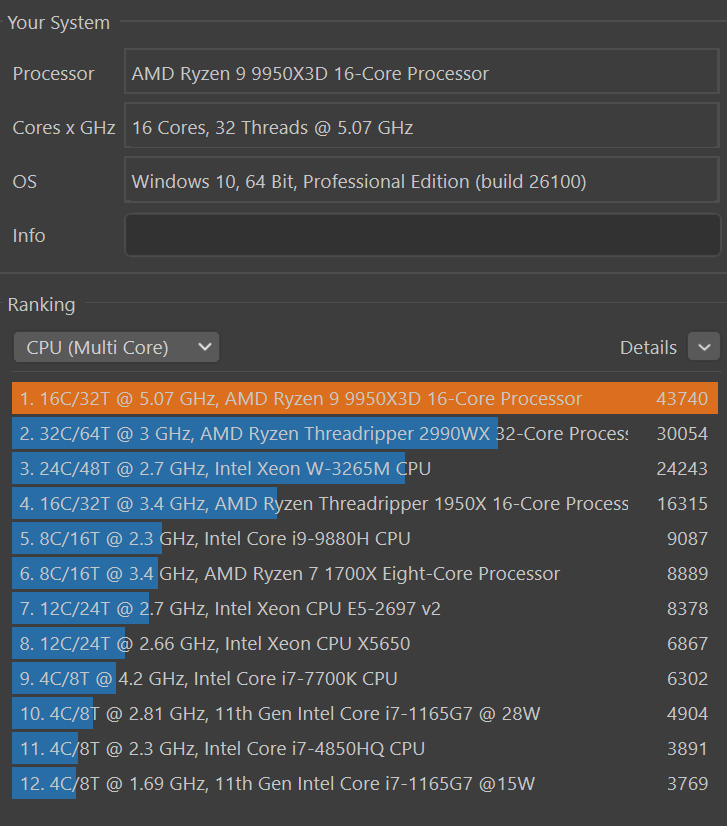
Task: Click the score value 16315
Action: 682,504
